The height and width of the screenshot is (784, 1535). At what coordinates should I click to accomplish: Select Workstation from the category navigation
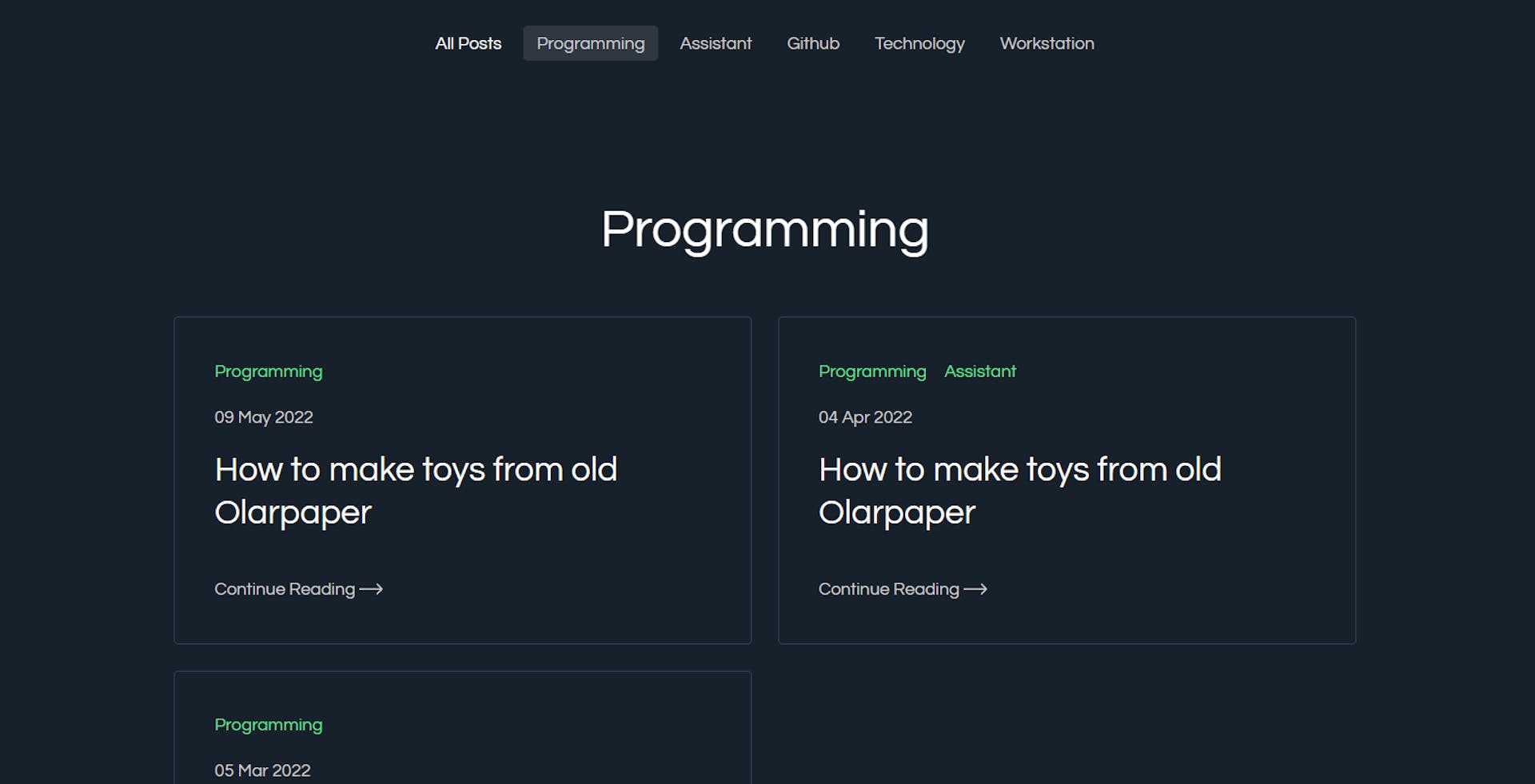(1047, 44)
